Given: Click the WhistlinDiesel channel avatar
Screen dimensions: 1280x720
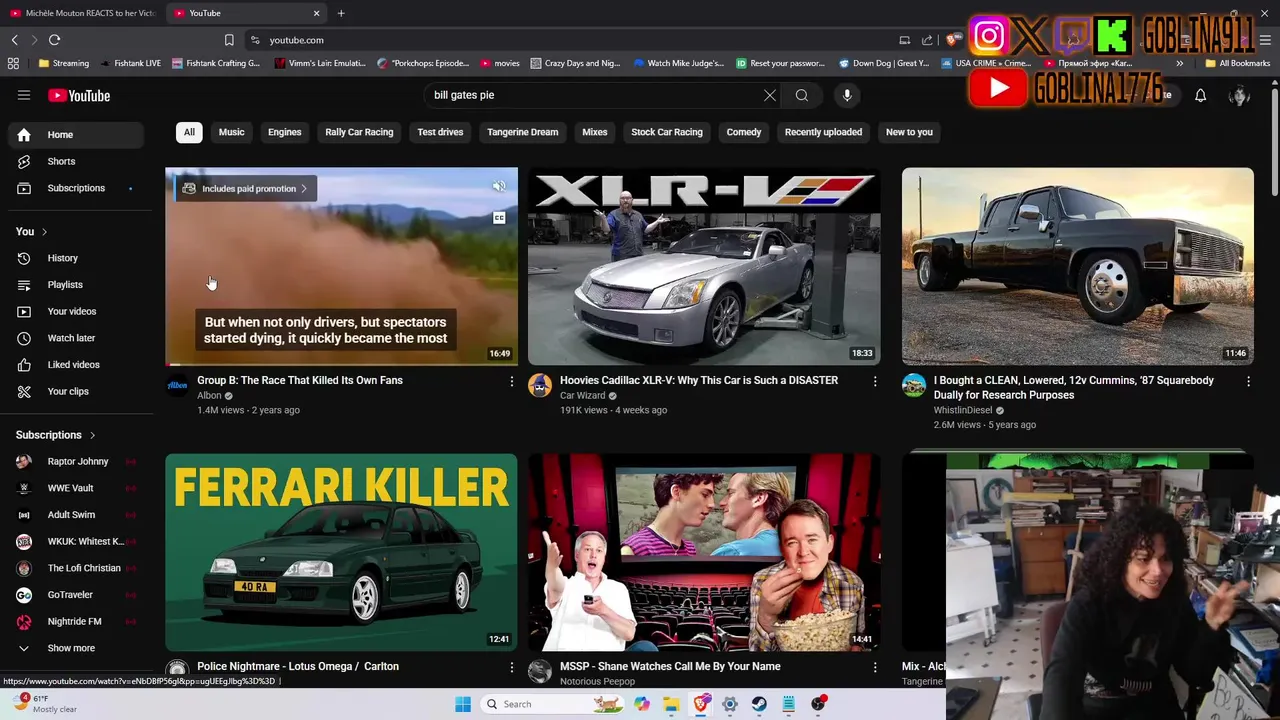Looking at the screenshot, I should [914, 385].
